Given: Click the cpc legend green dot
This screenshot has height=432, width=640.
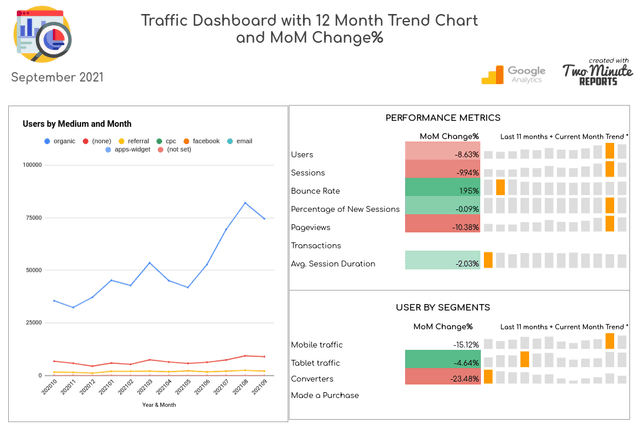Looking at the screenshot, I should 159,141.
